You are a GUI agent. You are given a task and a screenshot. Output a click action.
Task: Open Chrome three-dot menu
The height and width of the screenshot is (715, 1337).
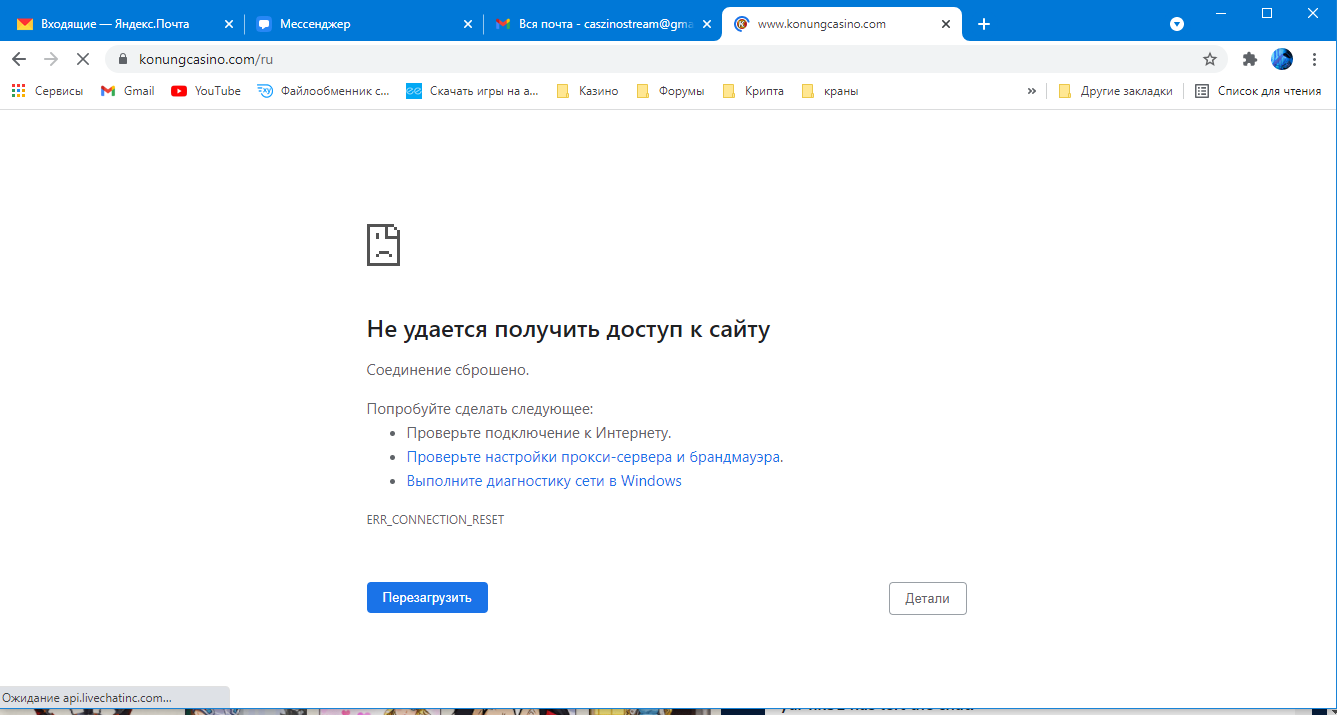pos(1314,59)
